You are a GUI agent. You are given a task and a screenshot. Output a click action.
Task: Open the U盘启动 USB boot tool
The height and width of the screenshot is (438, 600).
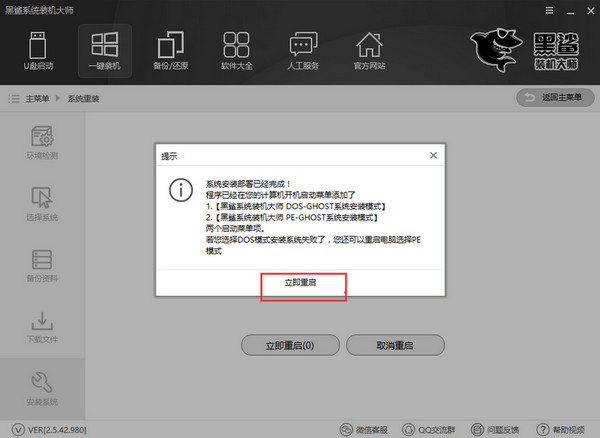click(38, 51)
